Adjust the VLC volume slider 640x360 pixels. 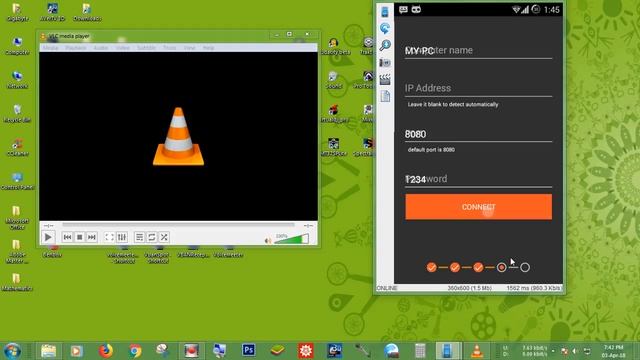291,239
